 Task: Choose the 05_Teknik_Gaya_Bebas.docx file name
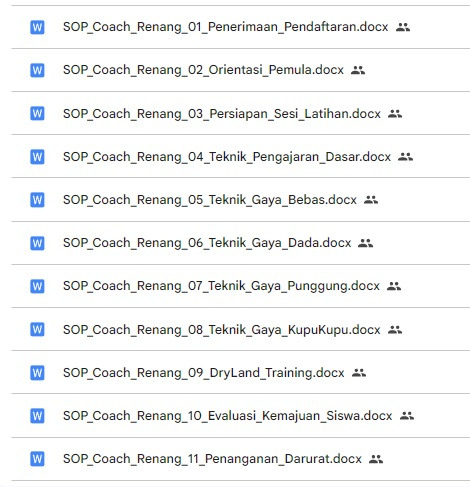210,200
